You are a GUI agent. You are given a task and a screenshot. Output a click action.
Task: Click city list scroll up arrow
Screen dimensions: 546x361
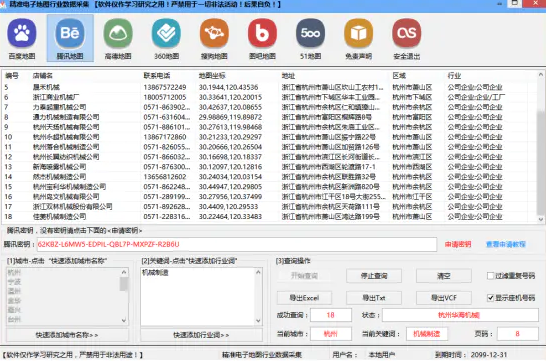(x=124, y=272)
